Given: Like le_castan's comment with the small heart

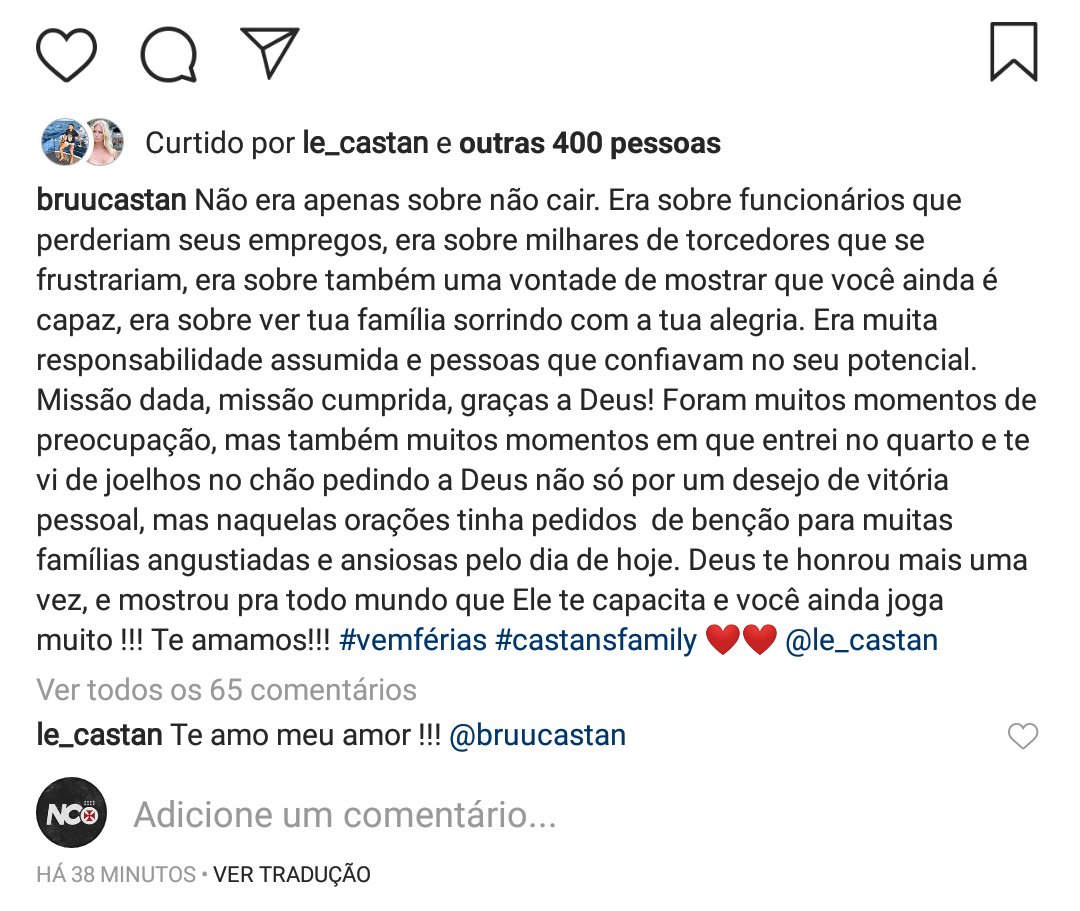Looking at the screenshot, I should (x=1022, y=737).
